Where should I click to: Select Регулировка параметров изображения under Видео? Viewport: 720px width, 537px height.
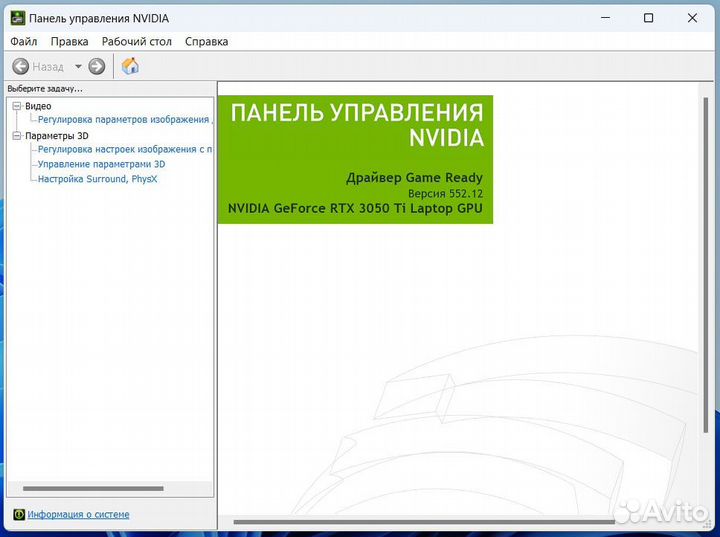[x=124, y=119]
